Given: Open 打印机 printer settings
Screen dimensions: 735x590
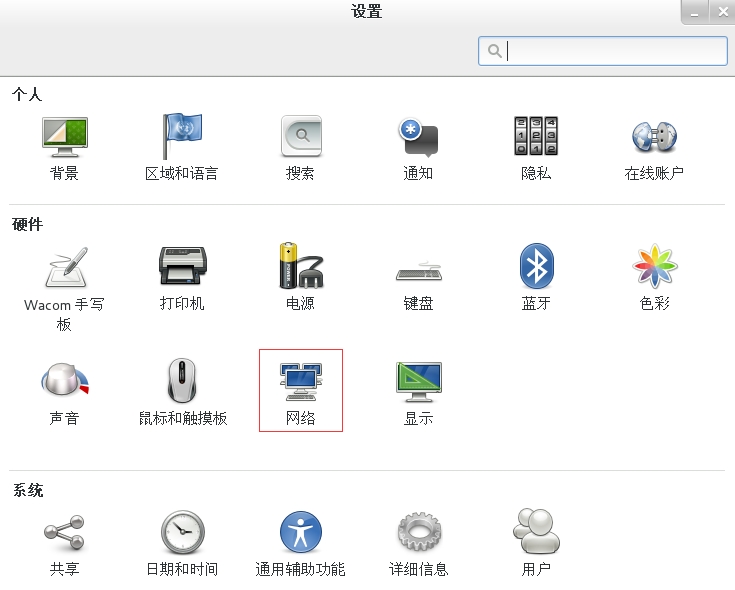Looking at the screenshot, I should point(182,278).
